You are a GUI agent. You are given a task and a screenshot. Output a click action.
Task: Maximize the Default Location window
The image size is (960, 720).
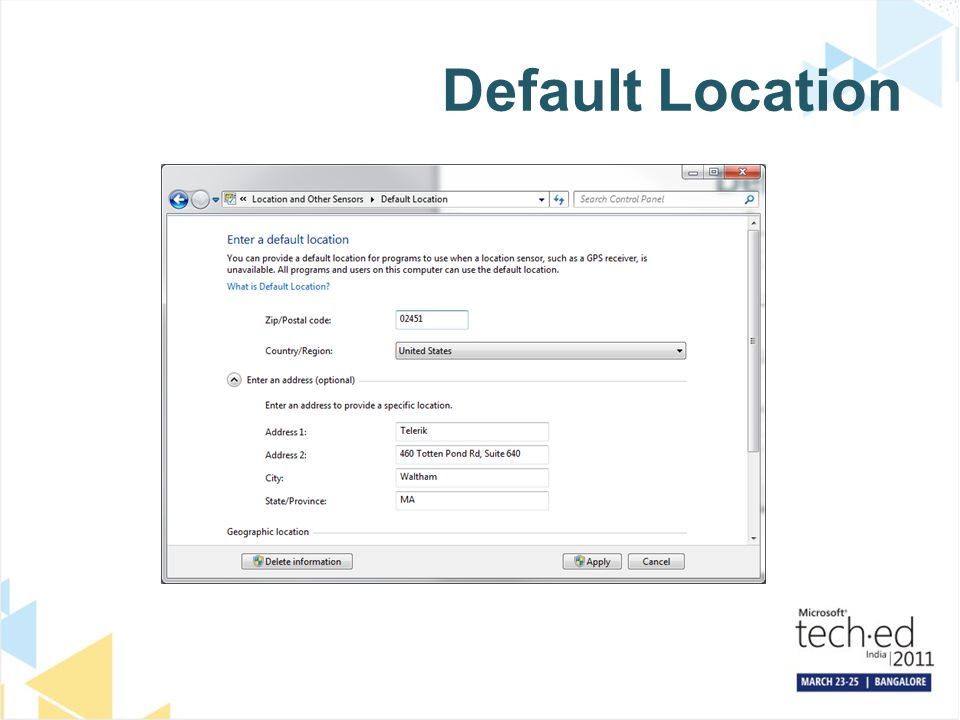[x=714, y=173]
